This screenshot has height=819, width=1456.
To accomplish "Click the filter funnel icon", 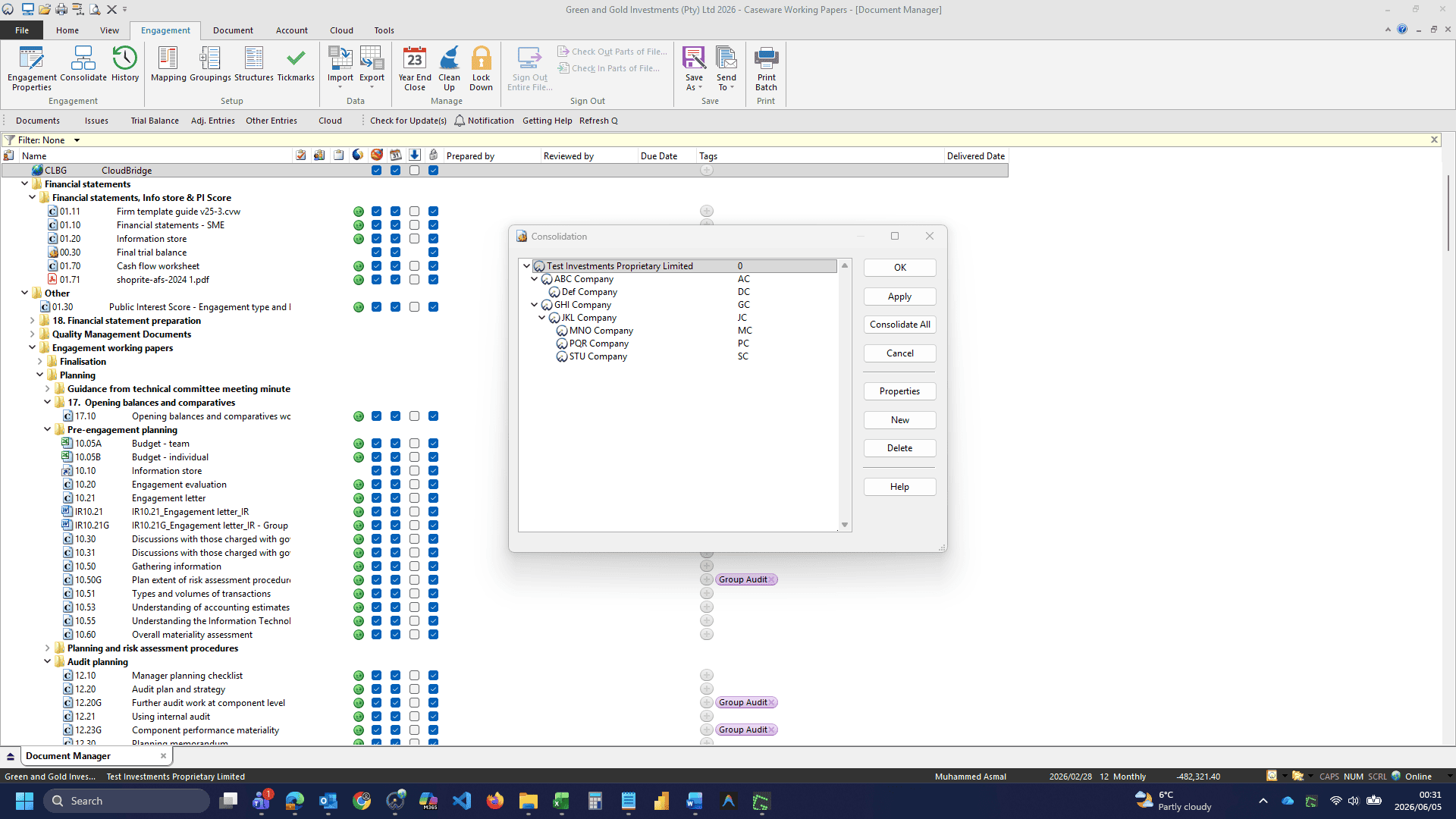I will (x=9, y=140).
